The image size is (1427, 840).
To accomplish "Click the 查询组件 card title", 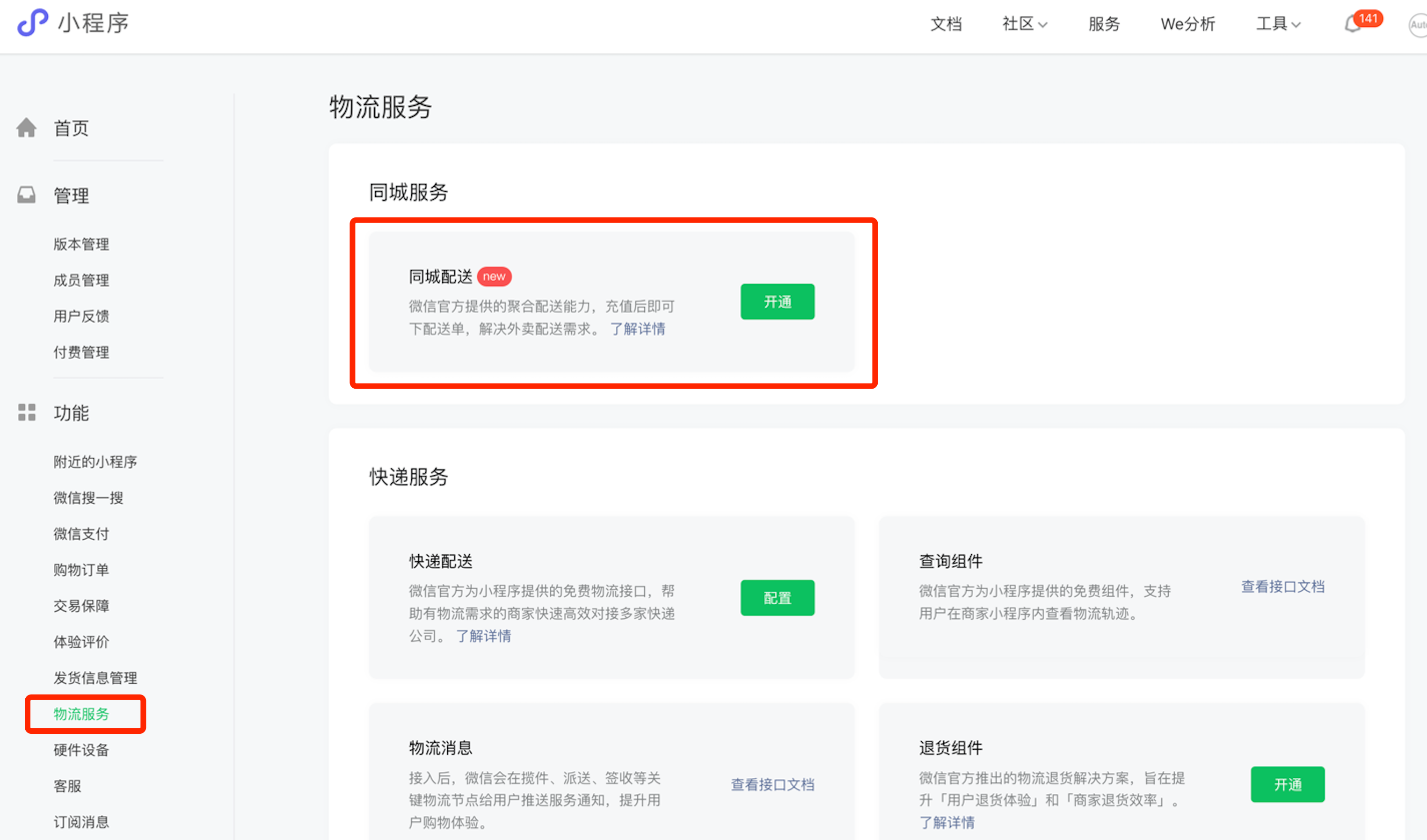I will click(x=951, y=561).
